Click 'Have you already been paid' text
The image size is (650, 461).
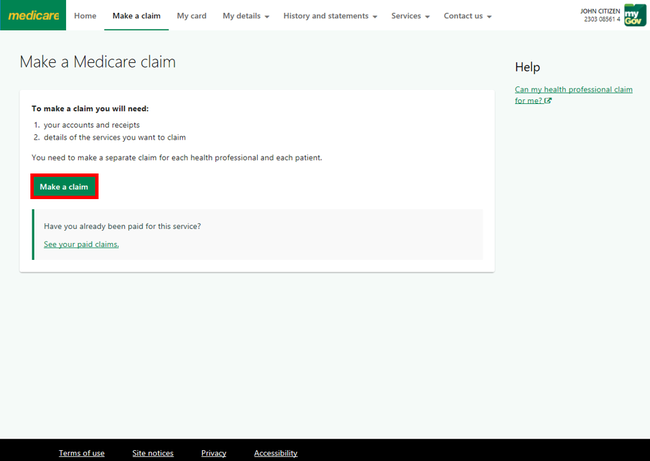point(122,226)
